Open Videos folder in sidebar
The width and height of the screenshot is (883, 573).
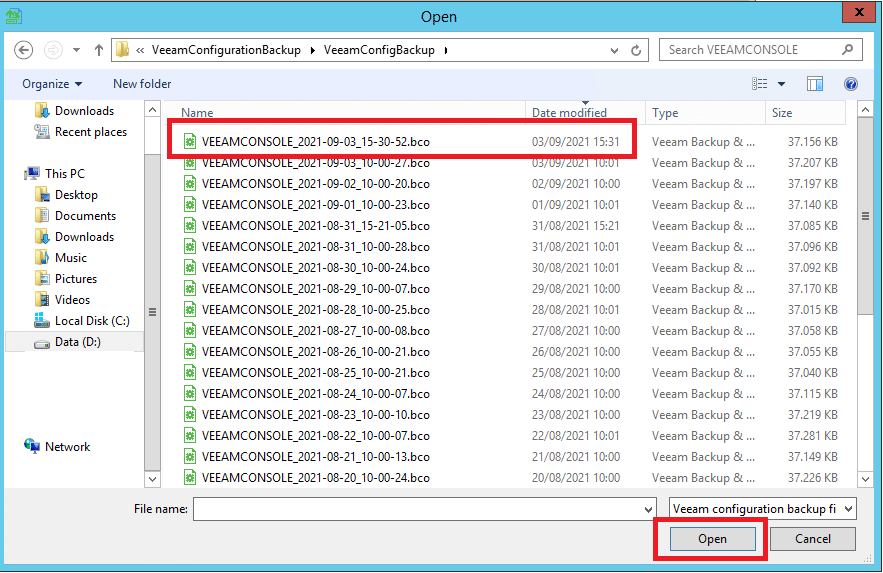tap(72, 299)
